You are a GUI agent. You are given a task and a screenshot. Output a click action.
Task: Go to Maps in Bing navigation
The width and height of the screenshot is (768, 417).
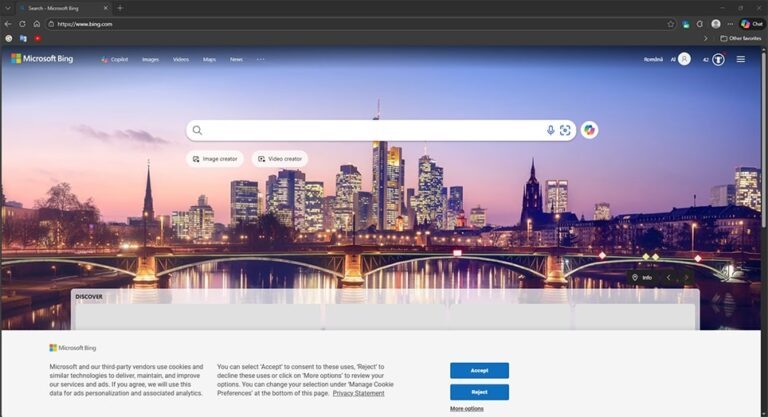tap(209, 59)
